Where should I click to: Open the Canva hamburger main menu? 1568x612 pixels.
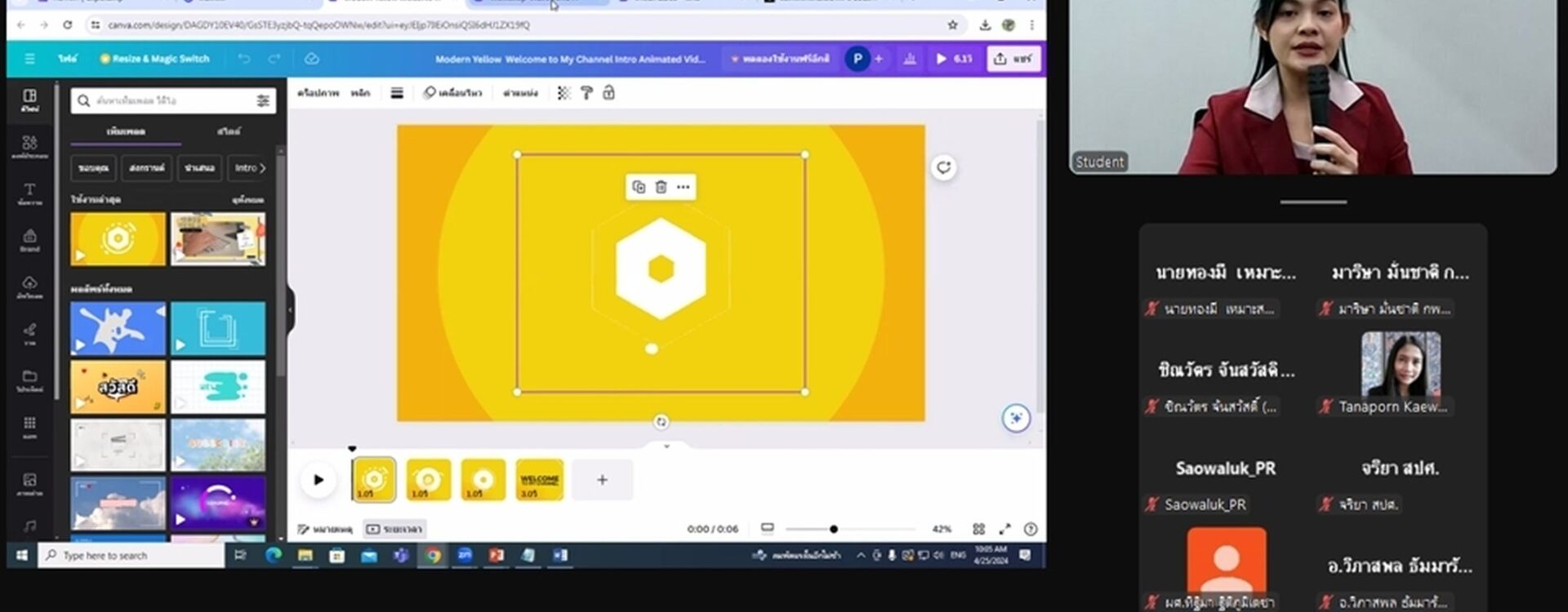pos(29,59)
